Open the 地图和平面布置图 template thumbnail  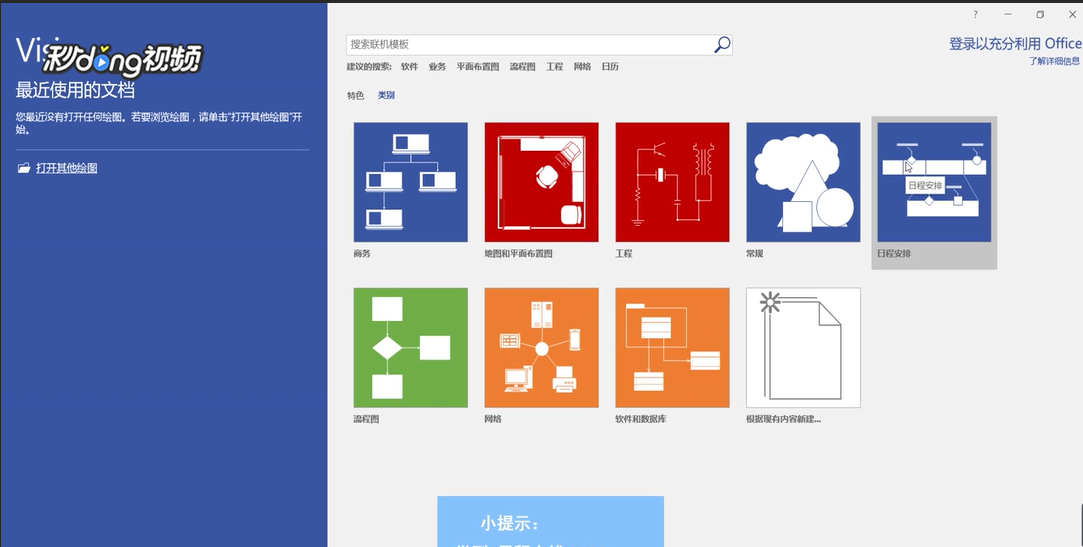(542, 182)
